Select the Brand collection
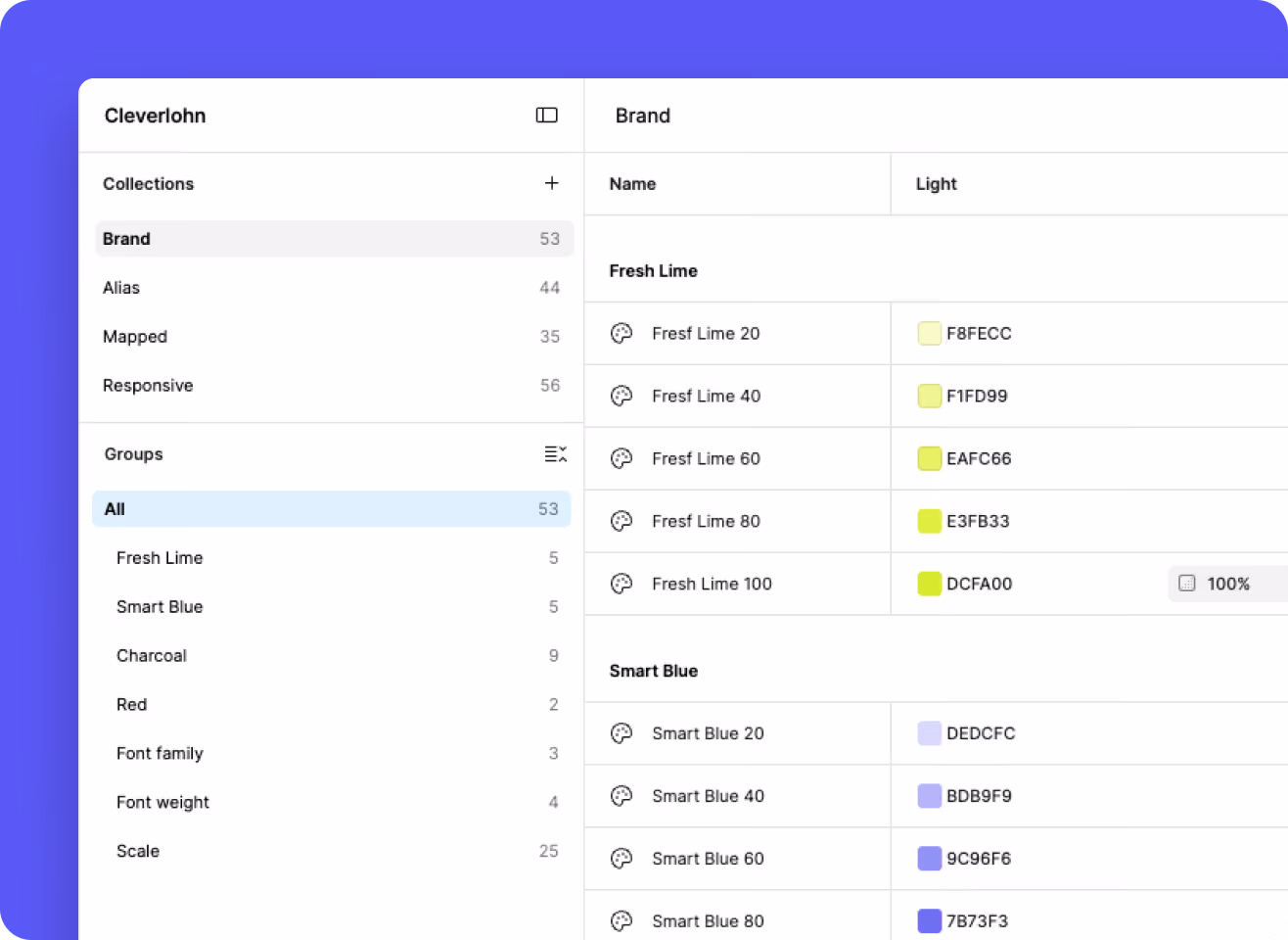 (334, 239)
